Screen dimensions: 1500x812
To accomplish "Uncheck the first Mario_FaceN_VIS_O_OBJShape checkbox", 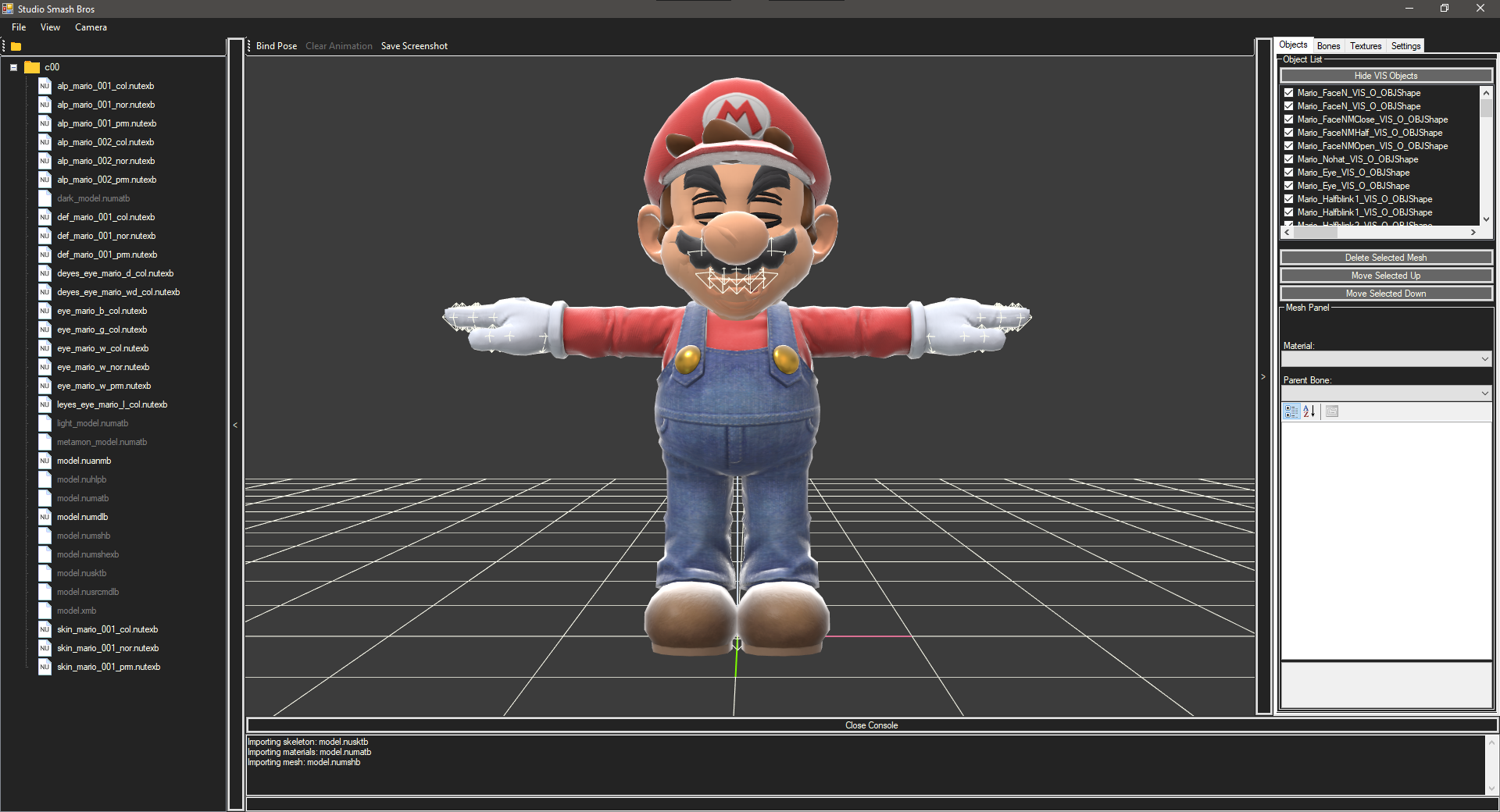I will (1289, 93).
